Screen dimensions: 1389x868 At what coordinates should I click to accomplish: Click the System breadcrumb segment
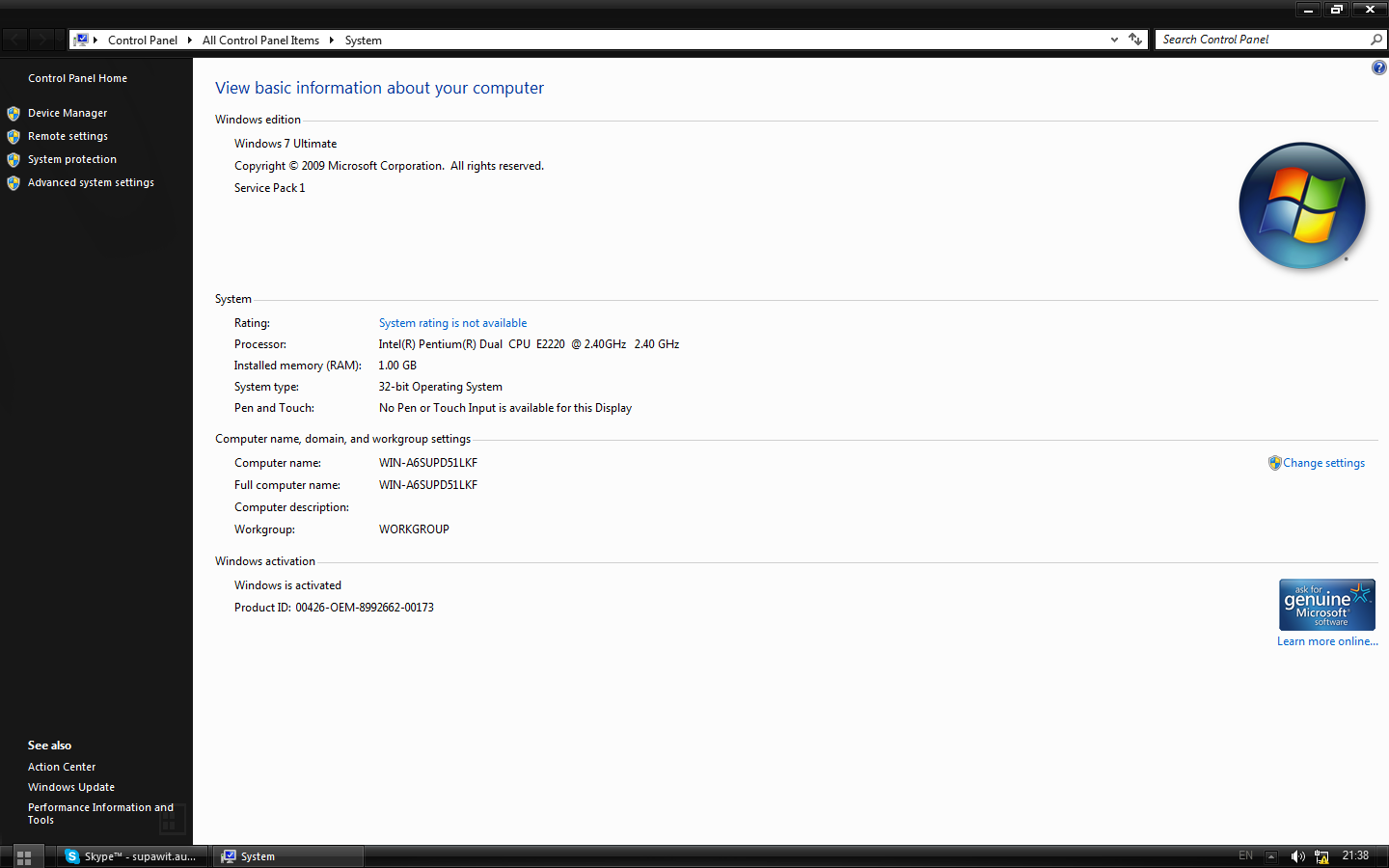click(x=364, y=41)
